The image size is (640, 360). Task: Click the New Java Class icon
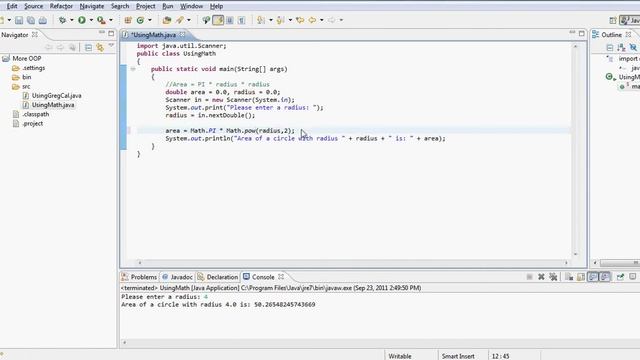click(x=140, y=20)
